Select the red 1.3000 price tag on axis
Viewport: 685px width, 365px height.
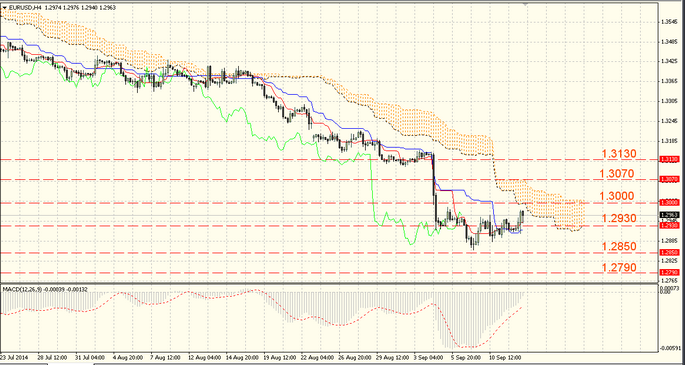click(x=669, y=203)
